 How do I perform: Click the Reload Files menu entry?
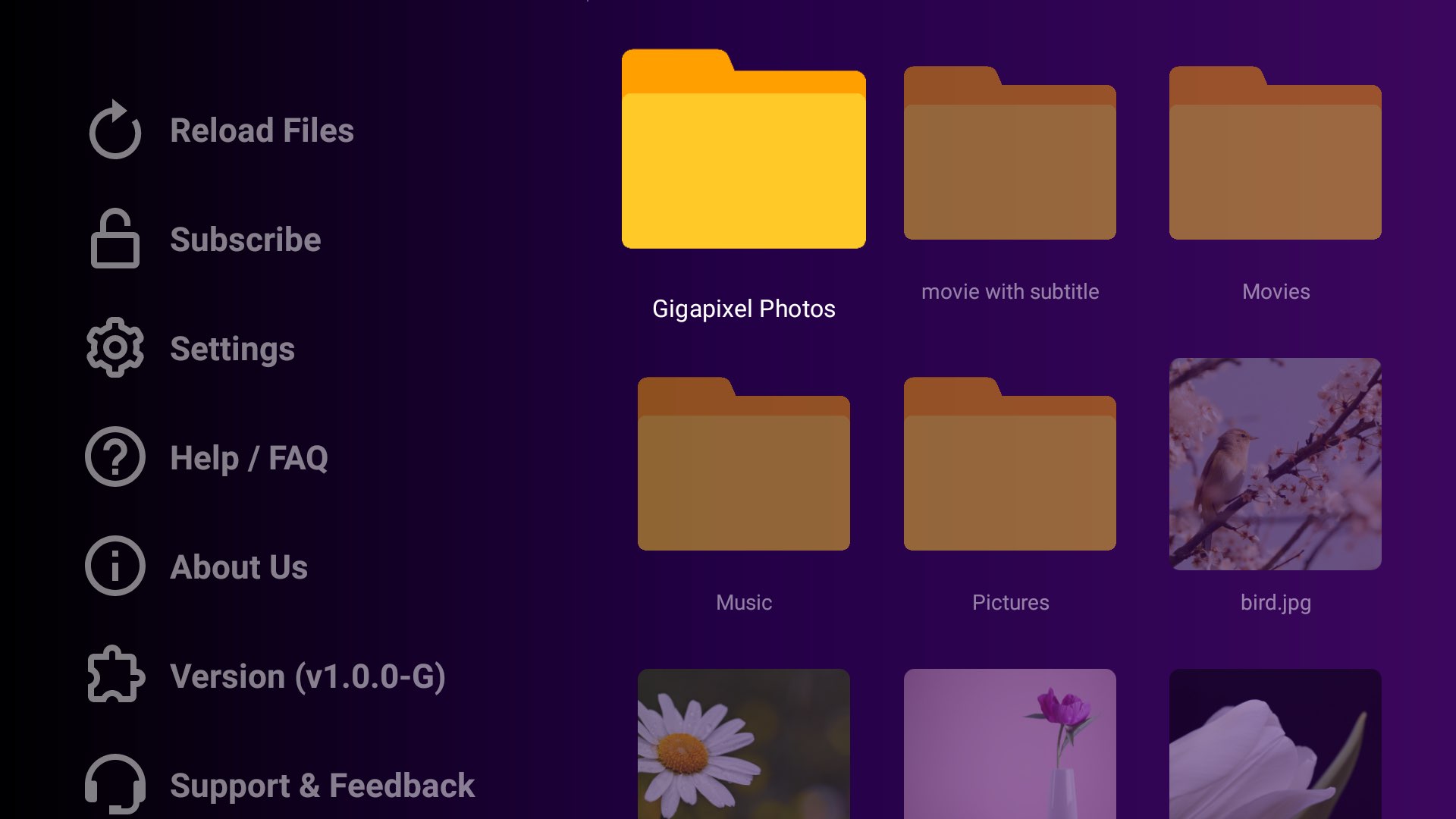[261, 130]
